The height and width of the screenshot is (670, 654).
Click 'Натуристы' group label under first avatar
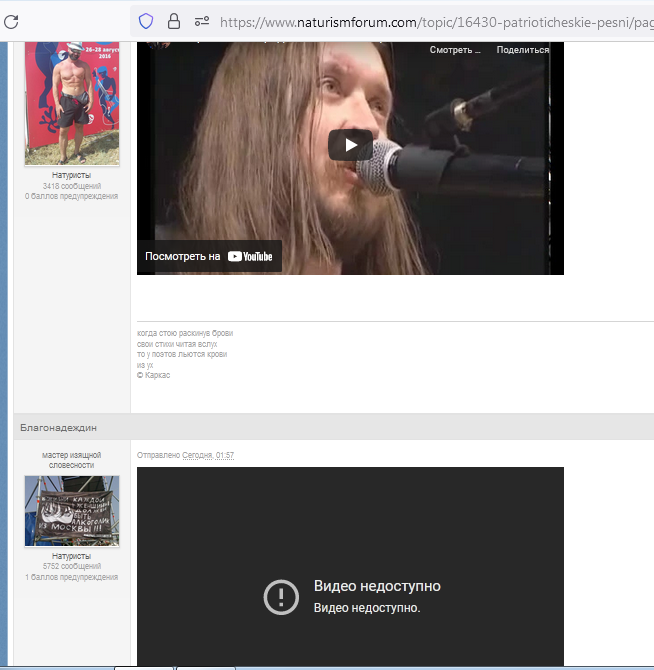coord(71,175)
